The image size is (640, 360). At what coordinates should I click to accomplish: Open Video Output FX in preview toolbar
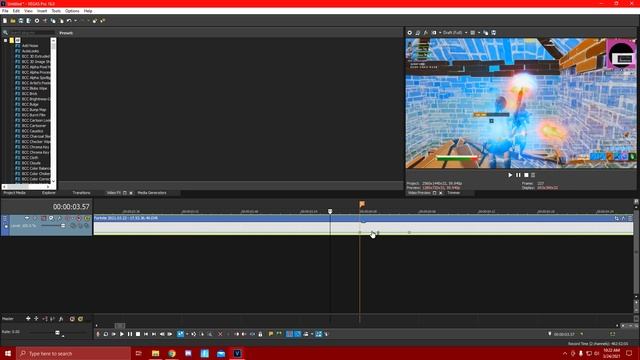coord(426,33)
